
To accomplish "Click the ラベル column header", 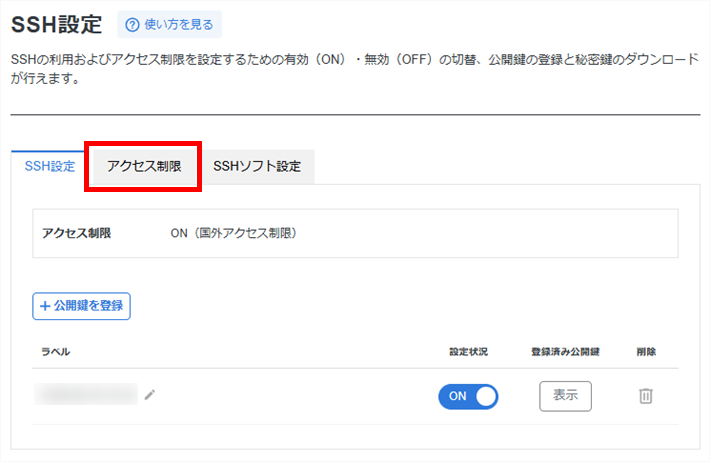I will (55, 352).
